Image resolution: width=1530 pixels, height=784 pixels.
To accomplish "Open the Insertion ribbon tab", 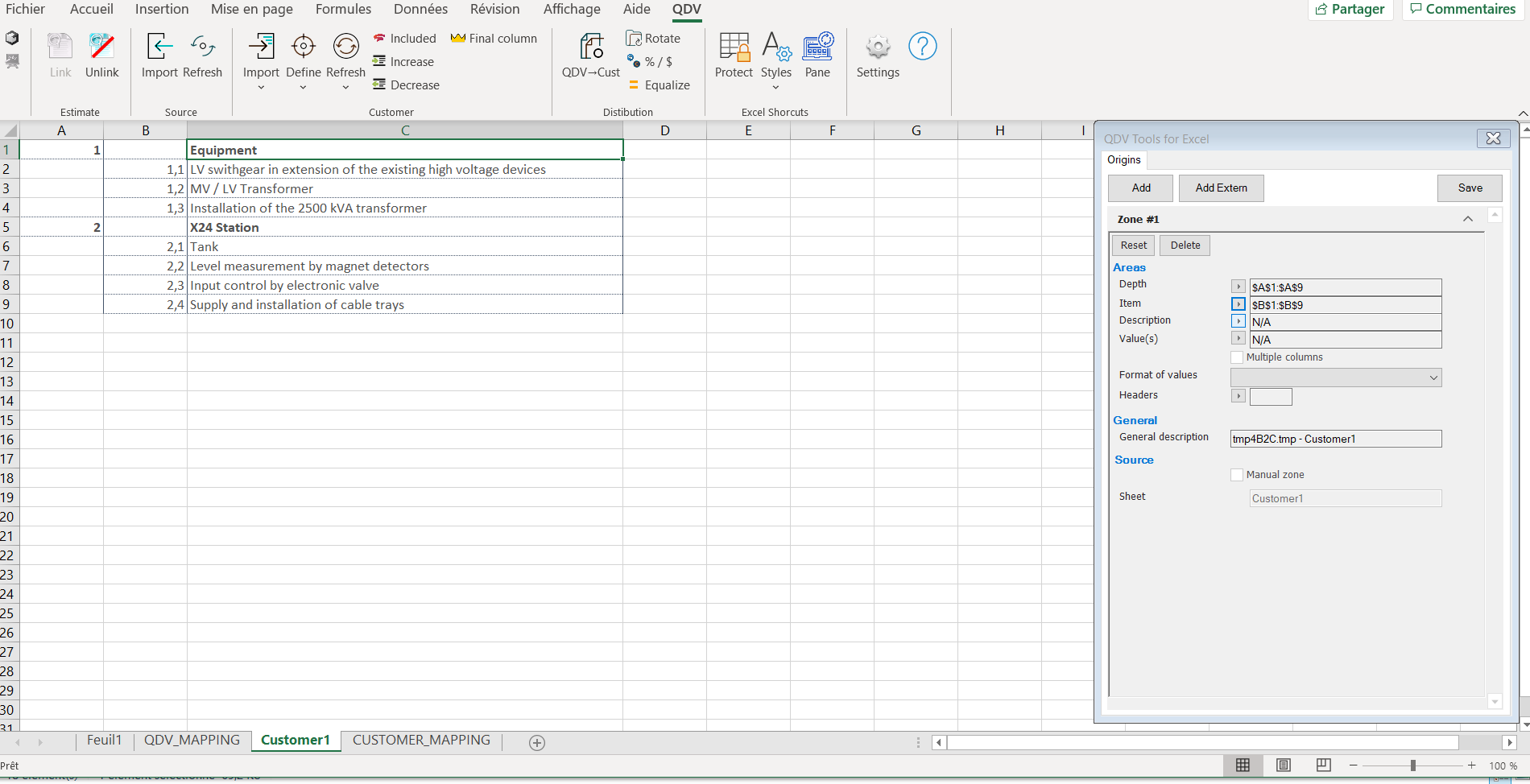I will [x=162, y=9].
